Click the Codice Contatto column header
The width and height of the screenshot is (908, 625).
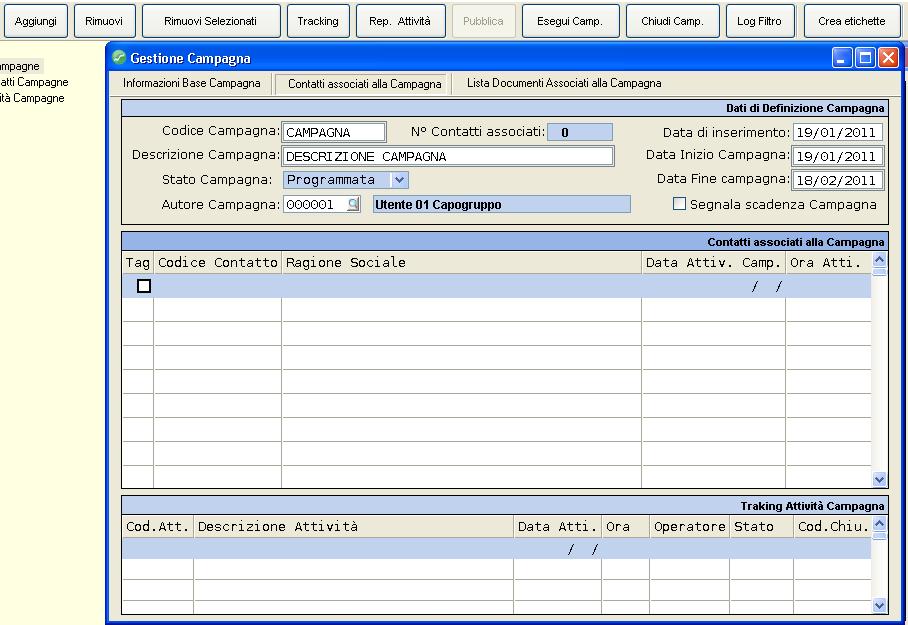218,262
